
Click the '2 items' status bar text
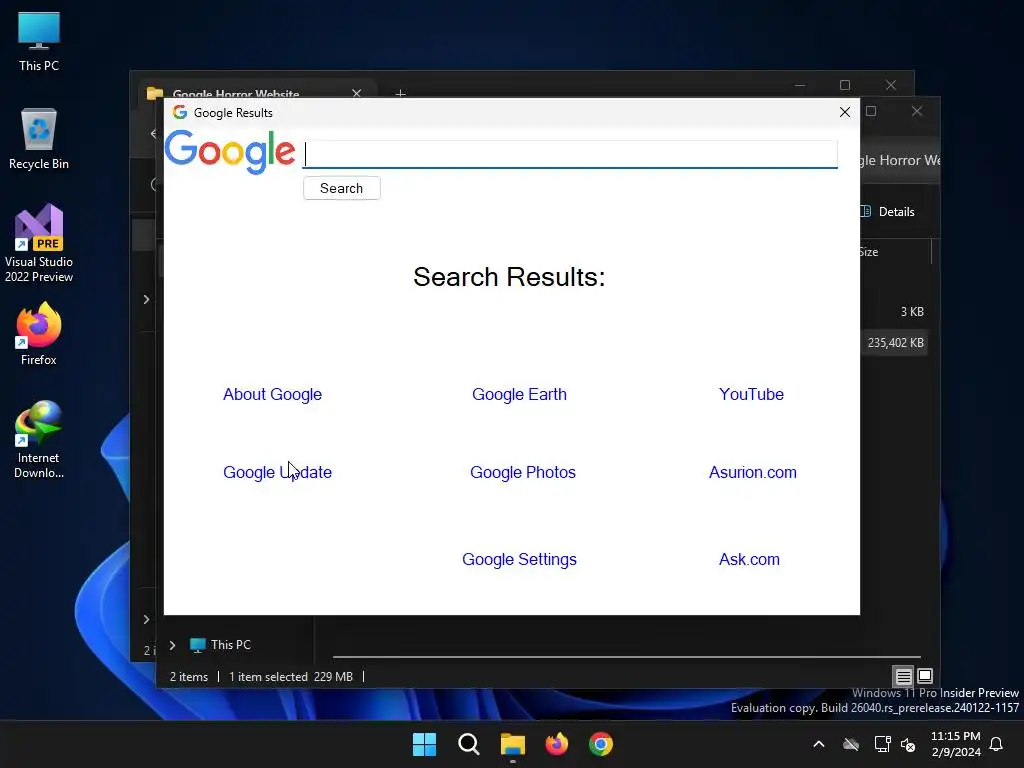tap(189, 677)
